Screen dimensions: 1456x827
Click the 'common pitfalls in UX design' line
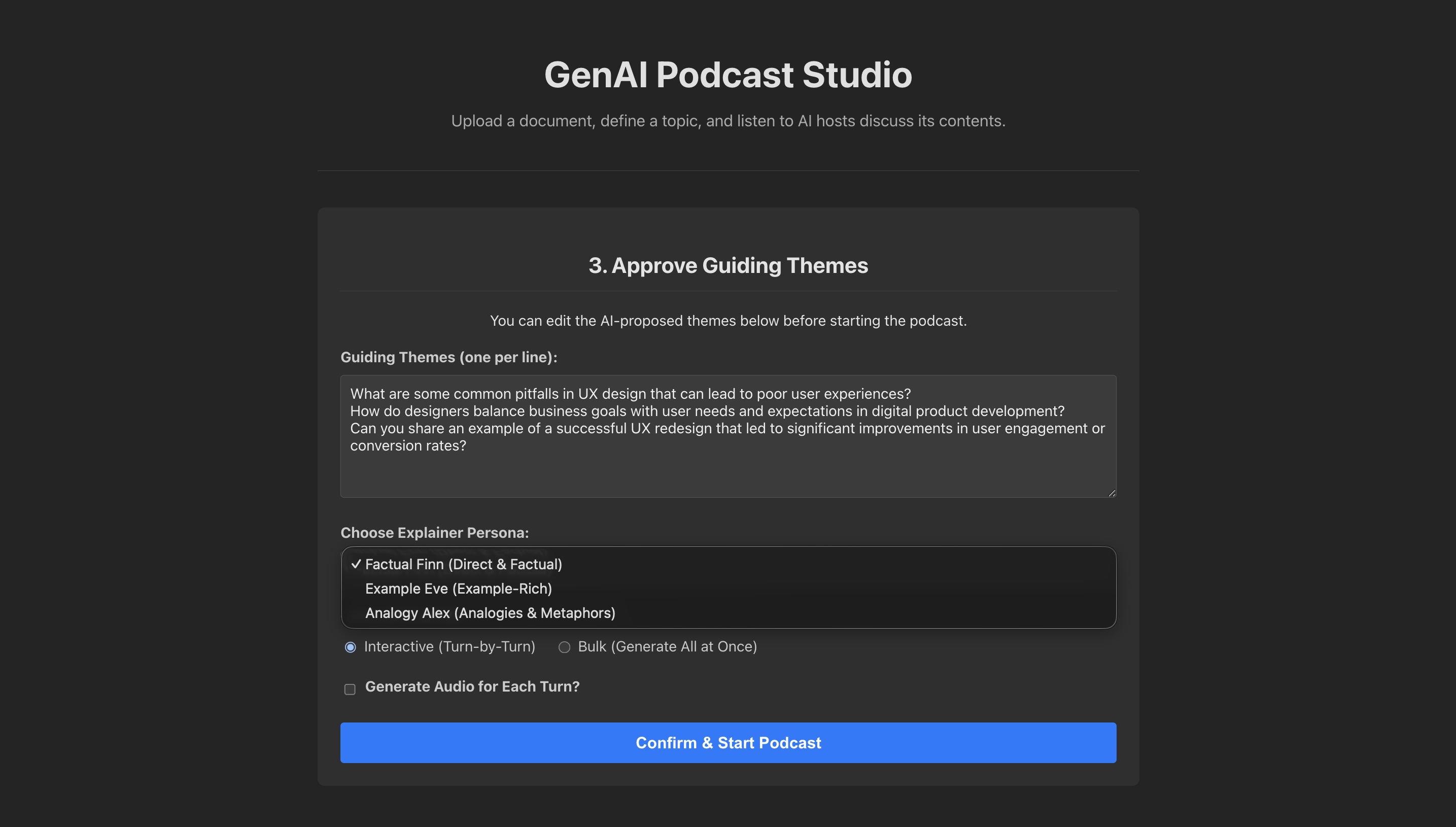coord(630,394)
